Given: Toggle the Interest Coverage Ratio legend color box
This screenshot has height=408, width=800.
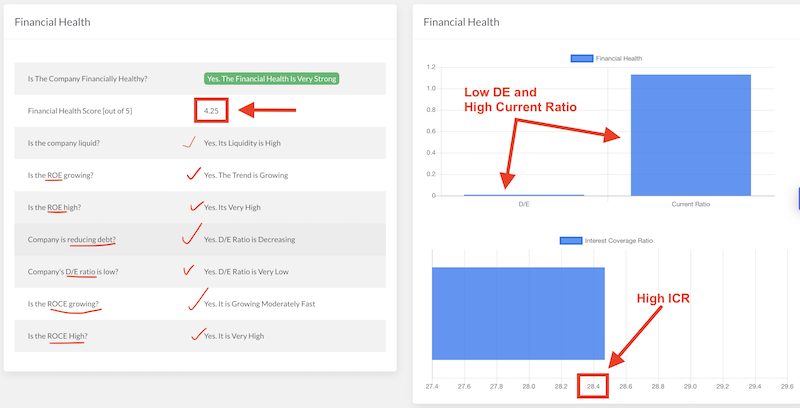Looking at the screenshot, I should coord(571,240).
